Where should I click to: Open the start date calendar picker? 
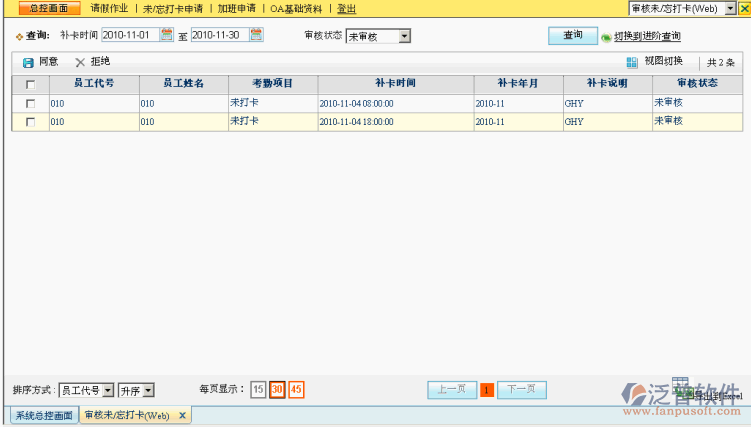167,35
